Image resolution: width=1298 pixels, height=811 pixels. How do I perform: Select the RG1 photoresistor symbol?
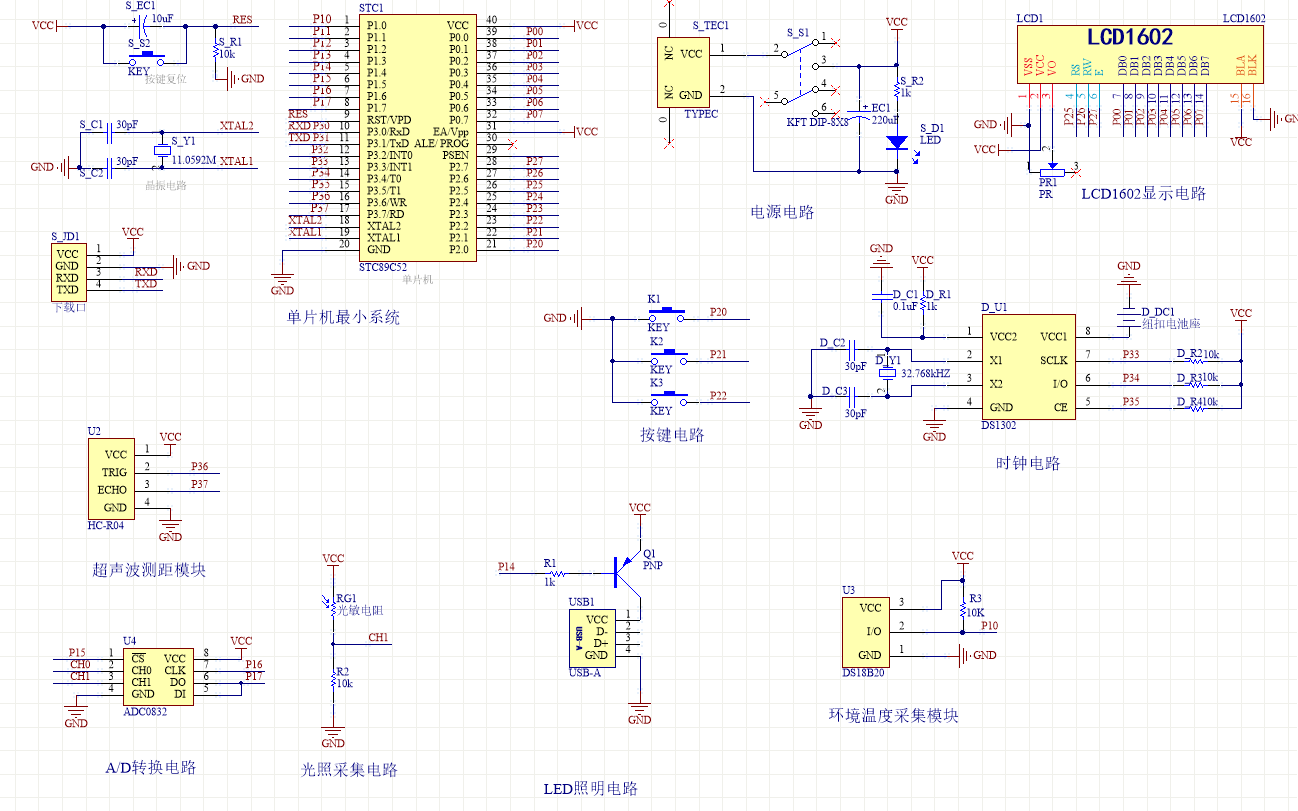pyautogui.click(x=333, y=608)
